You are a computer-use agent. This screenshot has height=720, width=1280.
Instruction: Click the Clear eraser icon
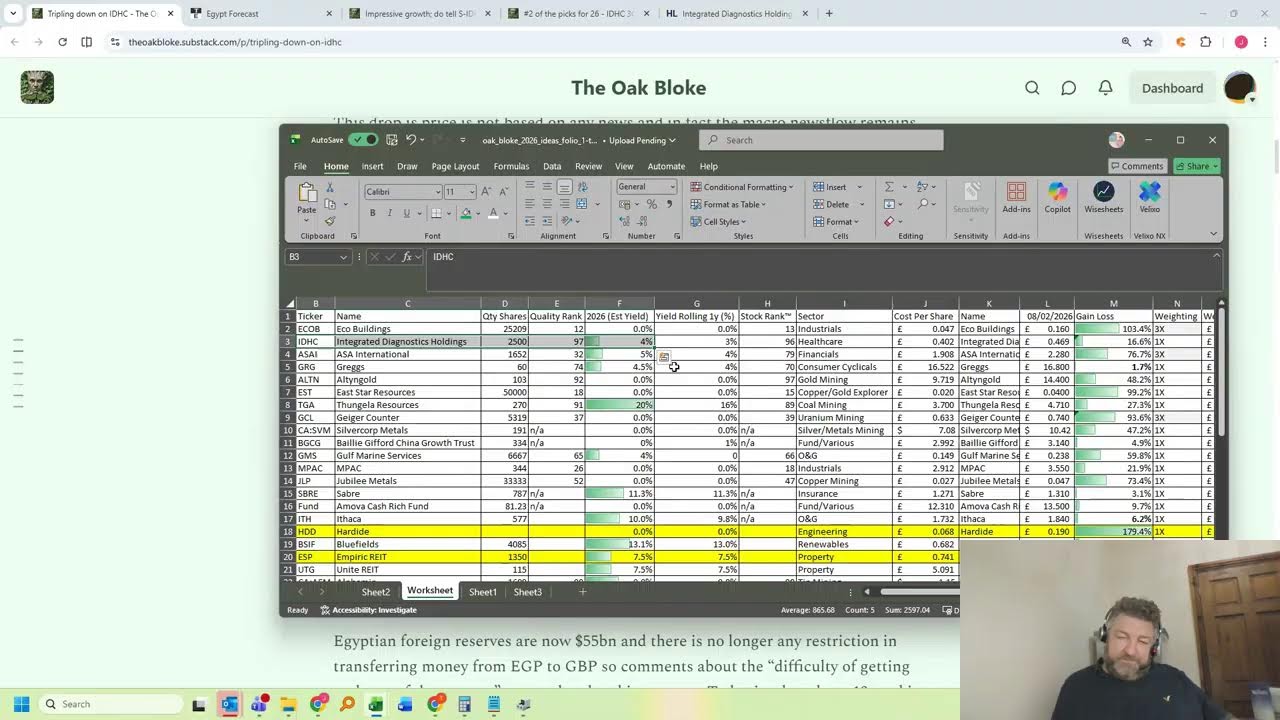(889, 221)
